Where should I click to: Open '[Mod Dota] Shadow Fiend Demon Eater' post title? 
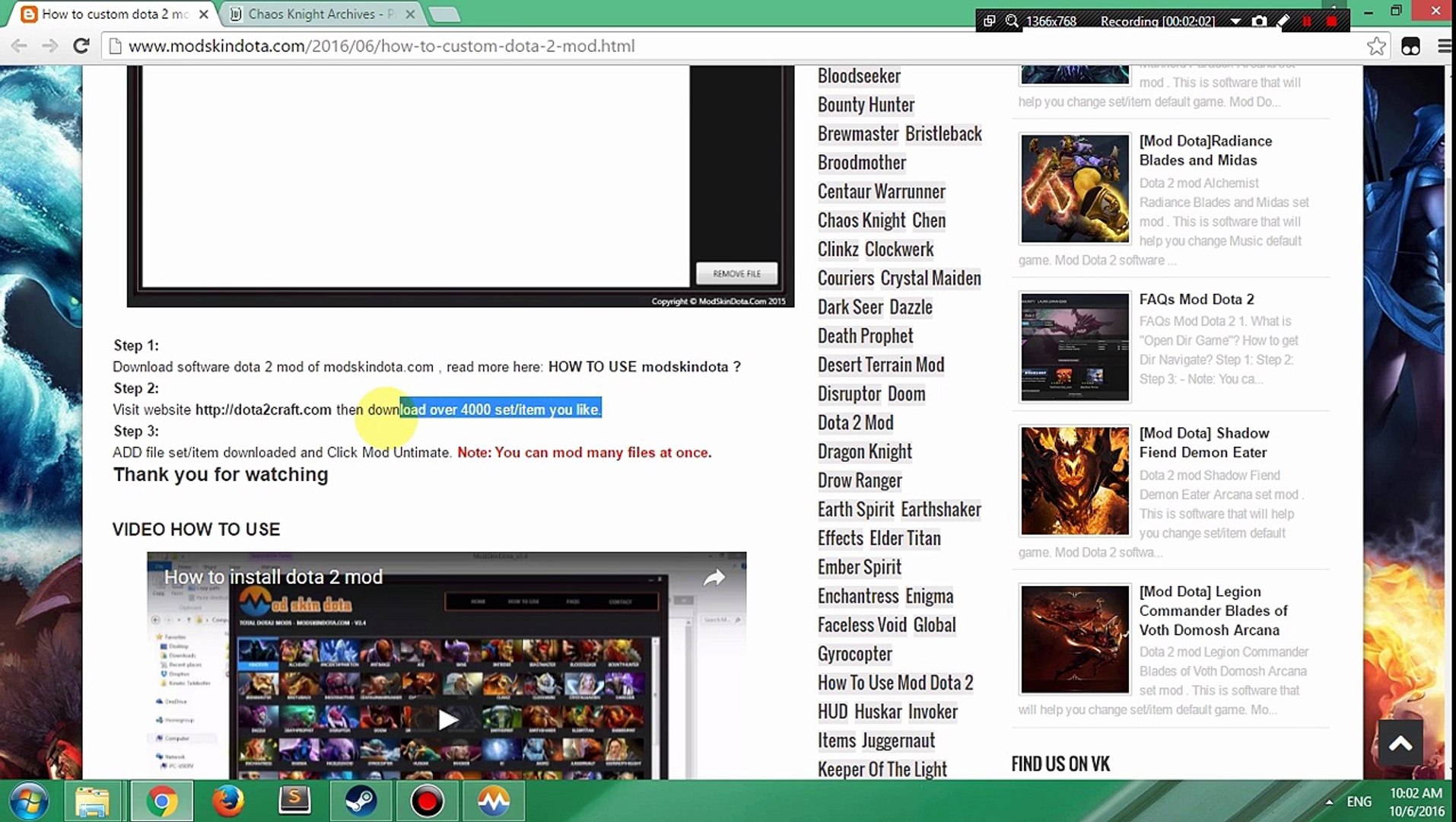1204,443
